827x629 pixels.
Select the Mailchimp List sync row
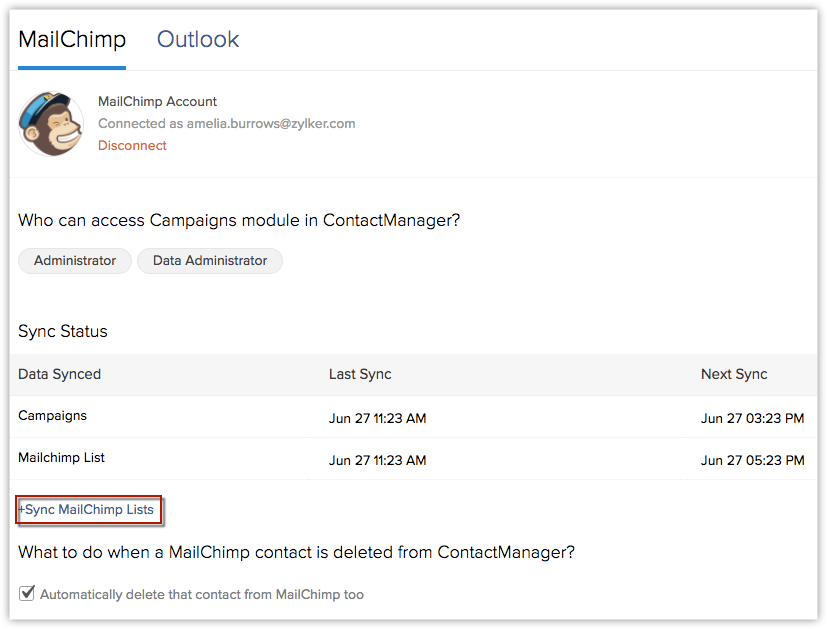tap(414, 459)
